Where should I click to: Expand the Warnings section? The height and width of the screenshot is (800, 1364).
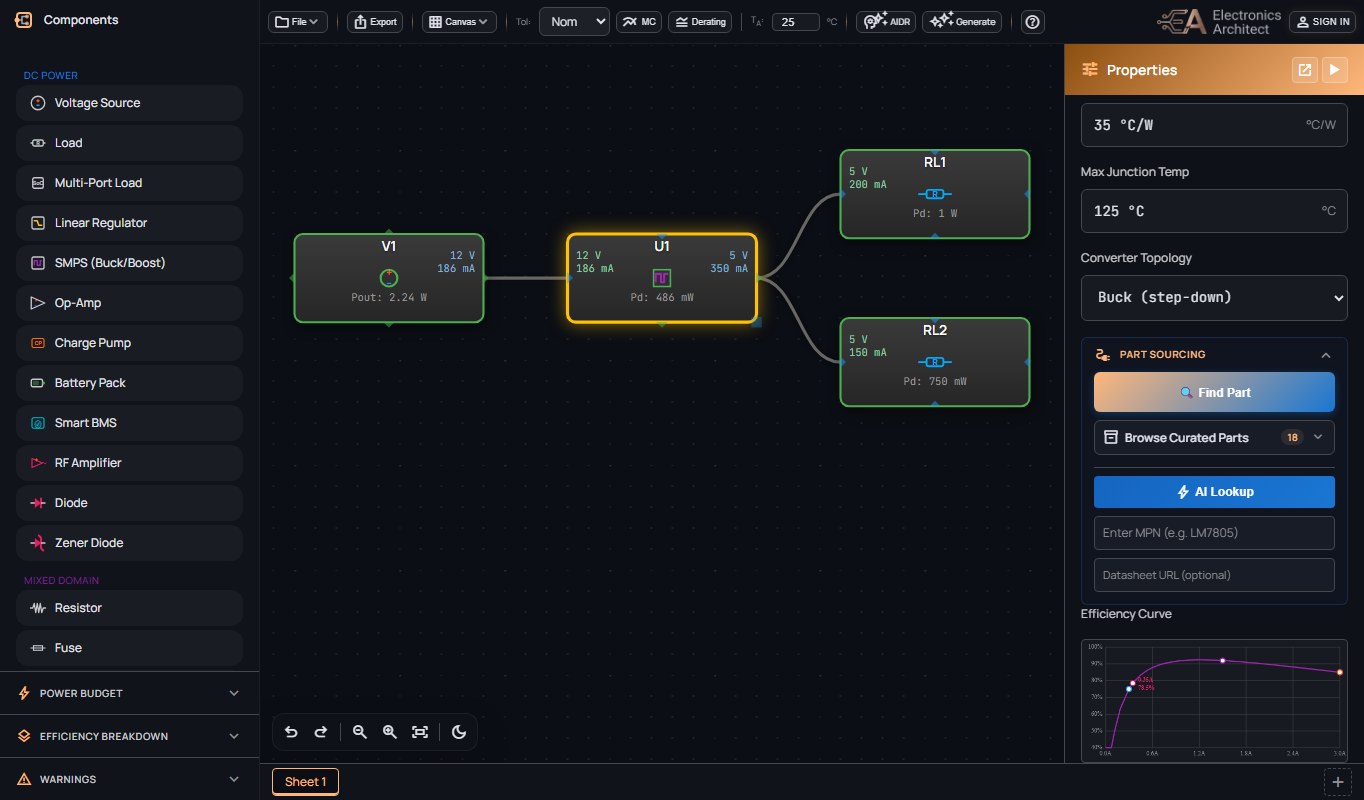[129, 779]
